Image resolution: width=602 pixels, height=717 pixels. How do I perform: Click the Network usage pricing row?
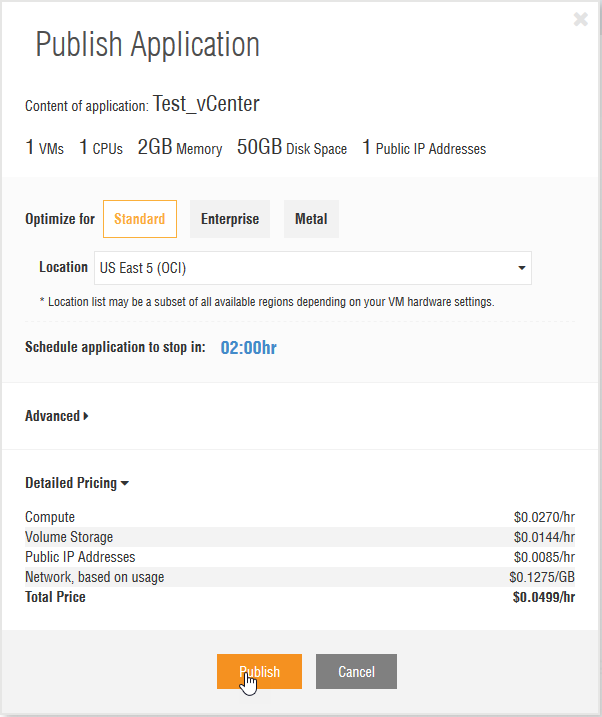coord(300,577)
